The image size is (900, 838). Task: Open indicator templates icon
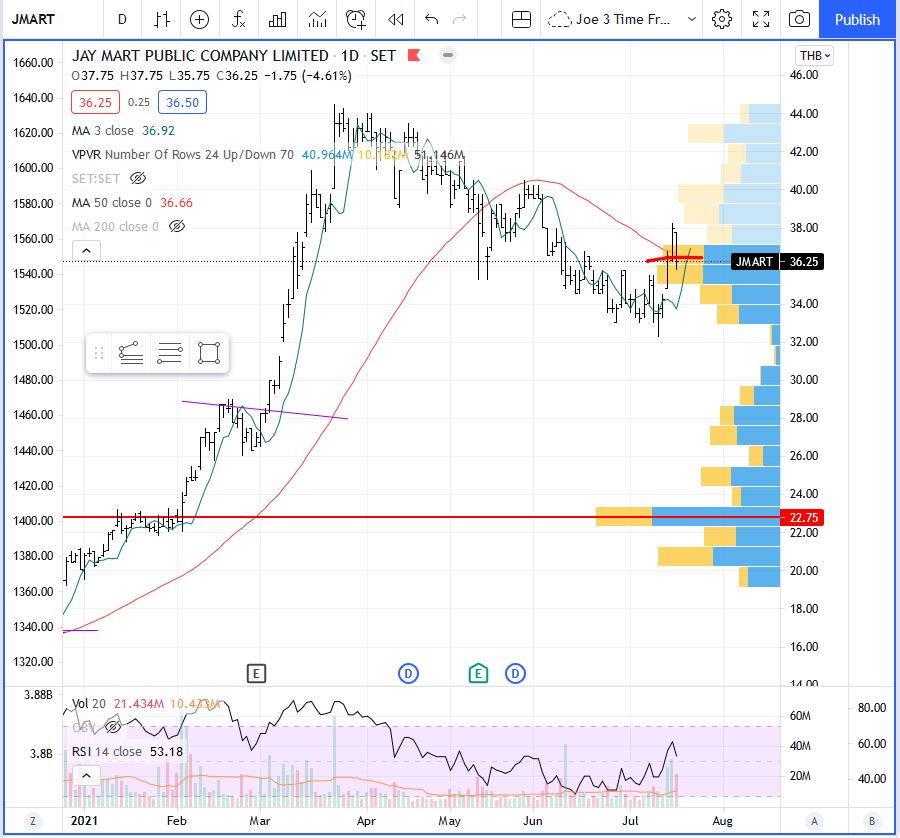point(317,20)
